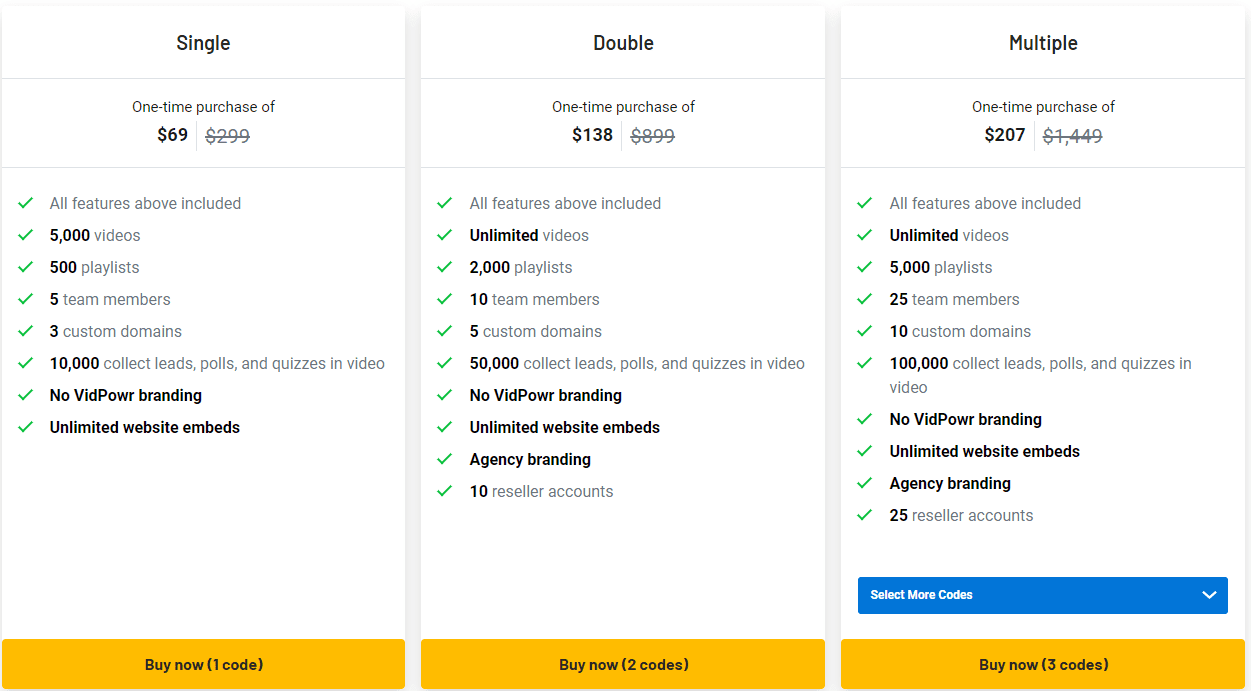Click the checkmark next to No VidPowr branding under Single

26,395
